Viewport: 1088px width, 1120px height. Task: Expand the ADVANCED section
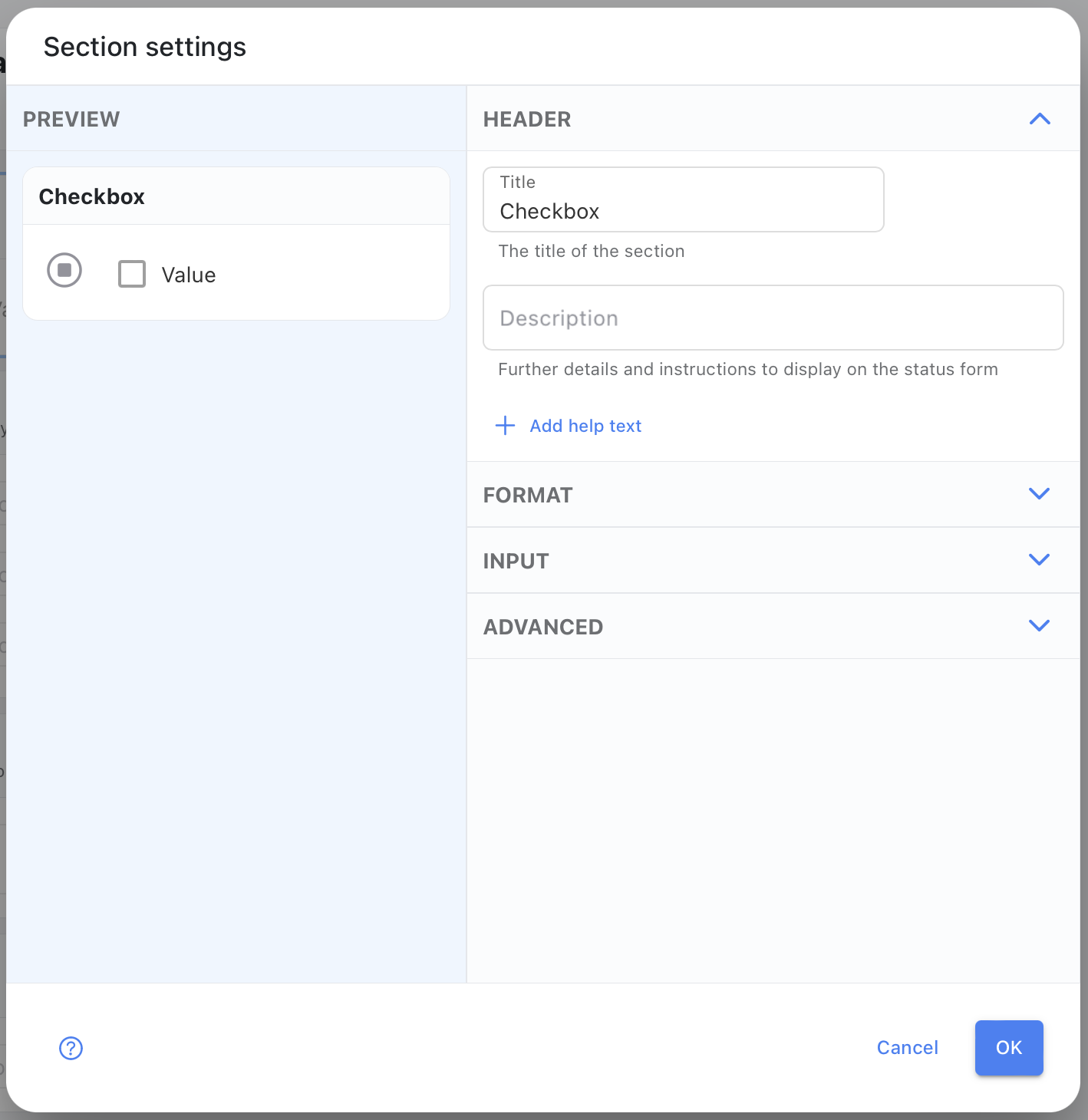[x=773, y=627]
